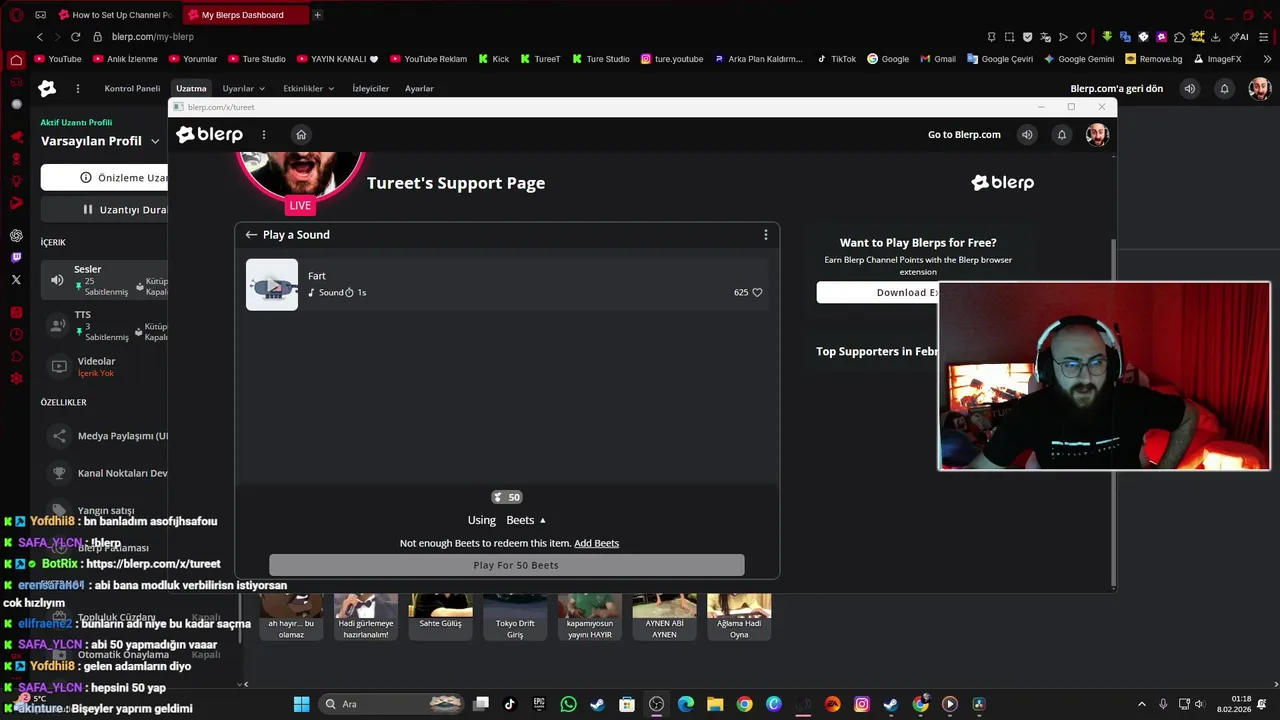Open notifications bell in the Blerp popup header
Viewport: 1280px width, 720px height.
(x=1062, y=135)
